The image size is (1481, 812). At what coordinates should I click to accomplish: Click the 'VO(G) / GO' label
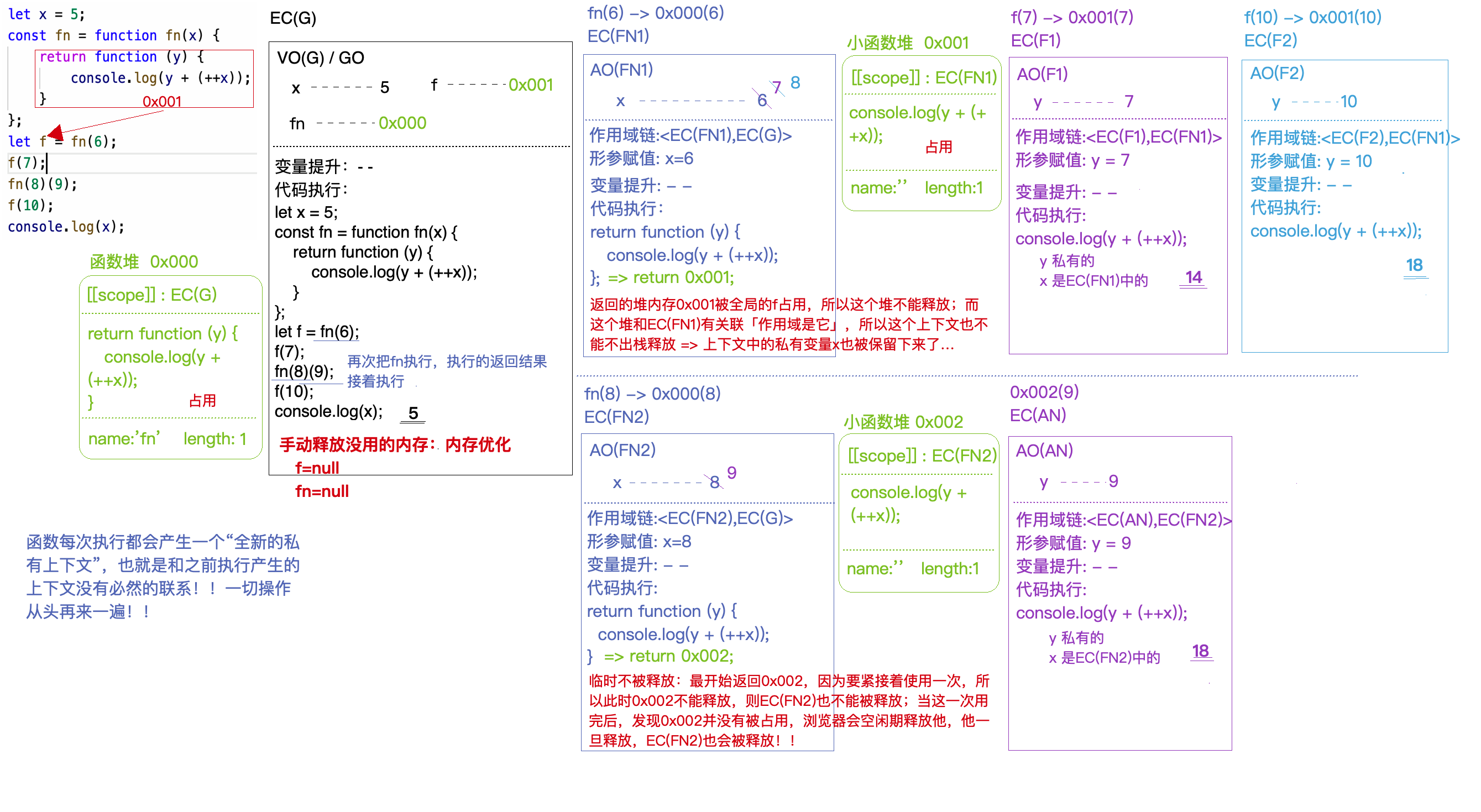click(320, 57)
